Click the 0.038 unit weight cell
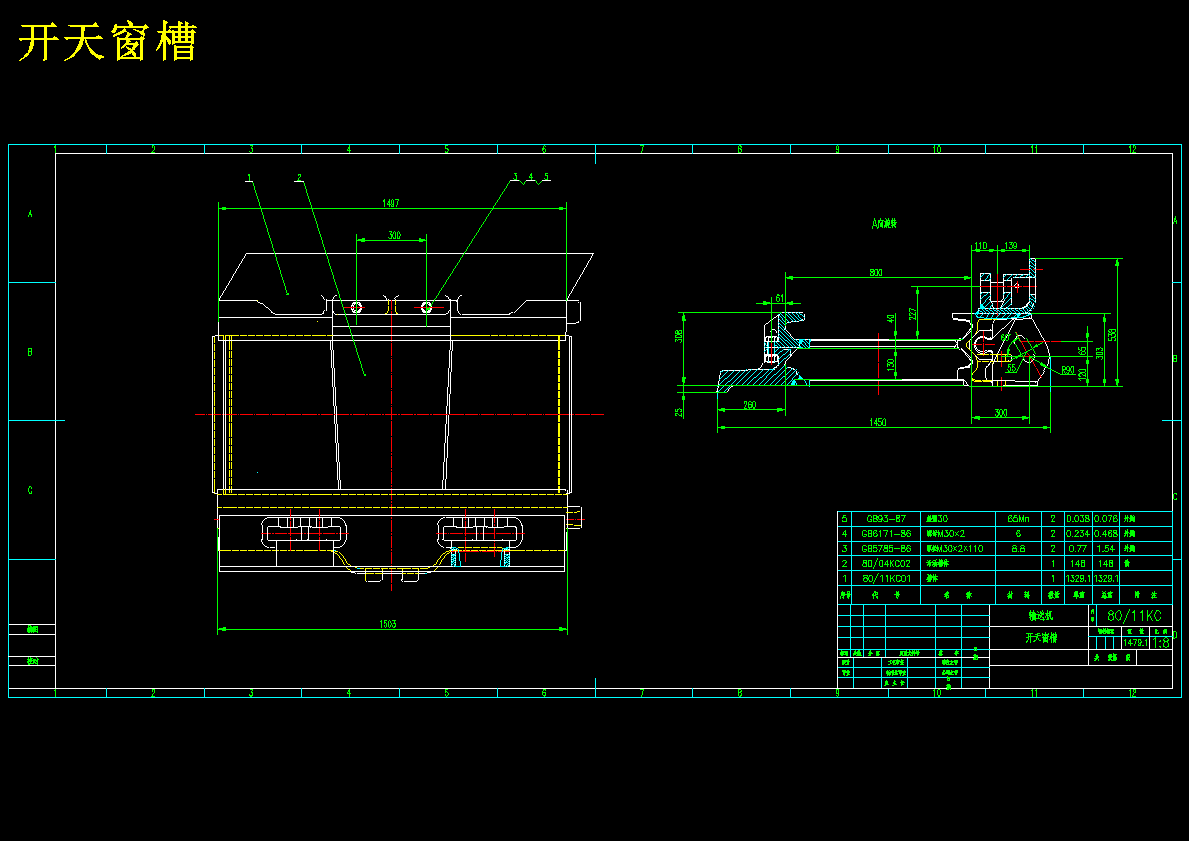The height and width of the screenshot is (841, 1189). point(1077,519)
